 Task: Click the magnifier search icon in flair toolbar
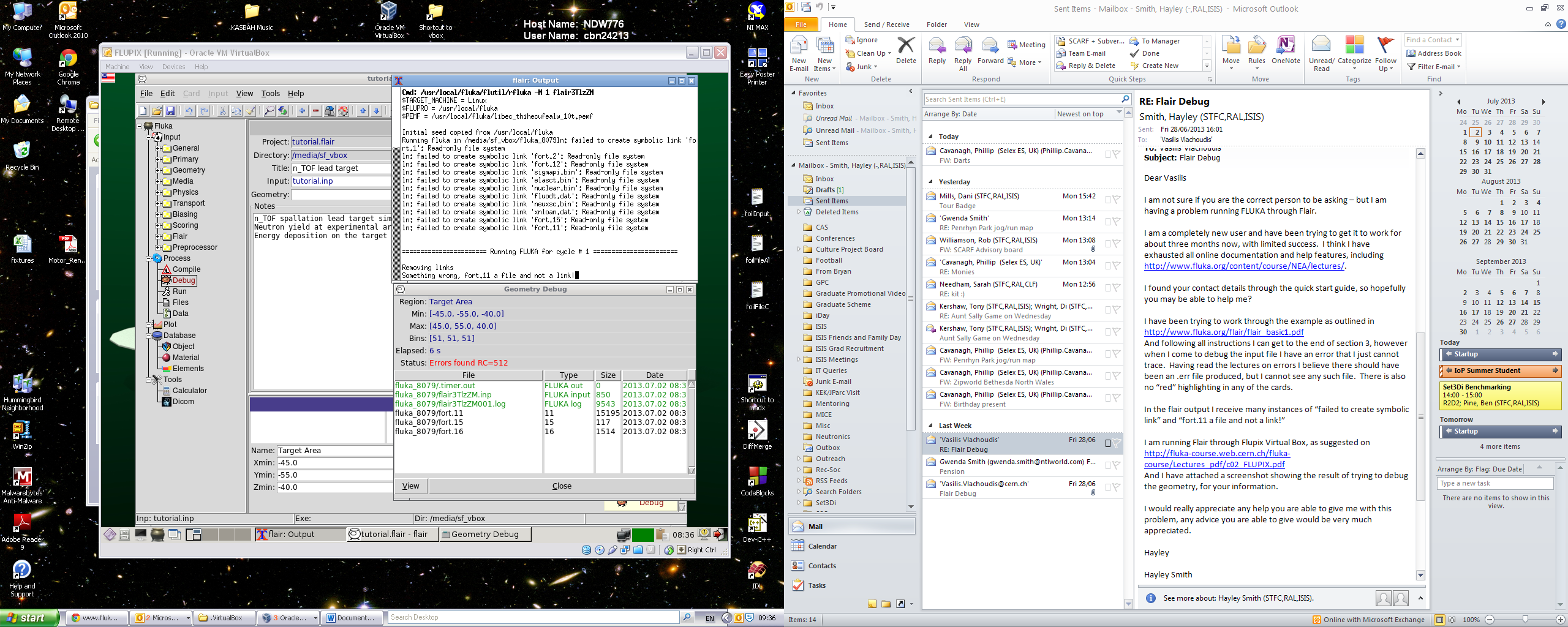pos(269,111)
